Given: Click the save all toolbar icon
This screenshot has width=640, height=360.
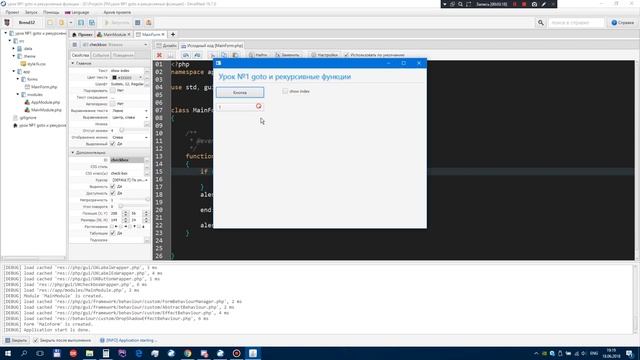Looking at the screenshot, I should point(92,22).
